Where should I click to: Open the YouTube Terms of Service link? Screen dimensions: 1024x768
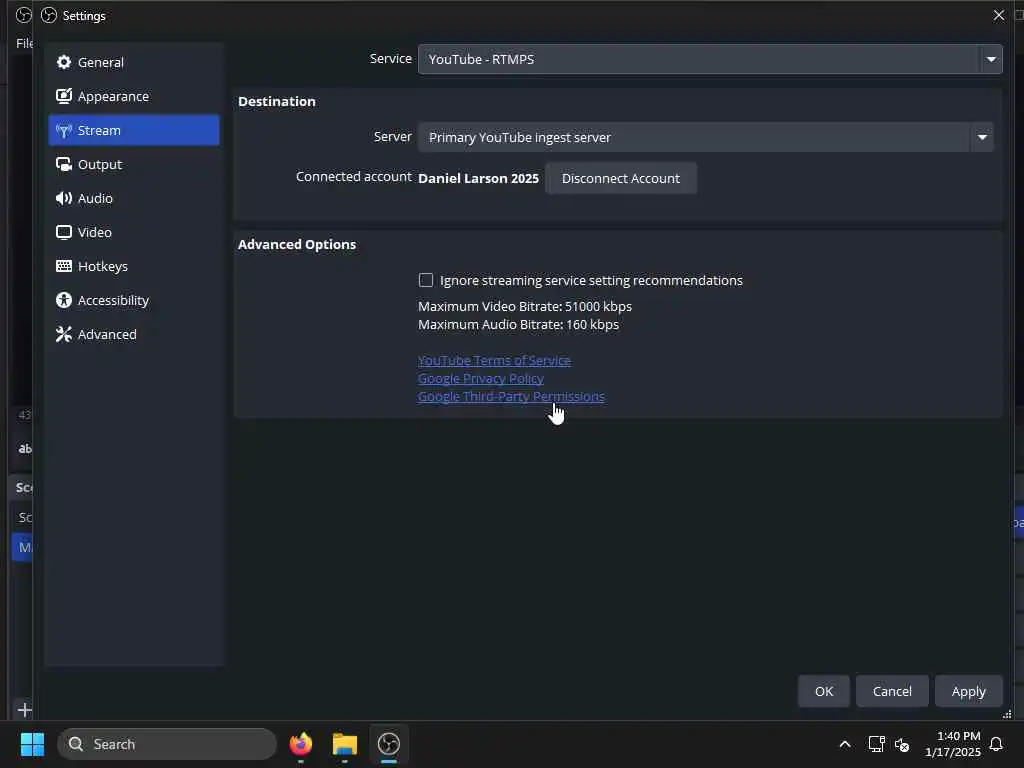[494, 360]
